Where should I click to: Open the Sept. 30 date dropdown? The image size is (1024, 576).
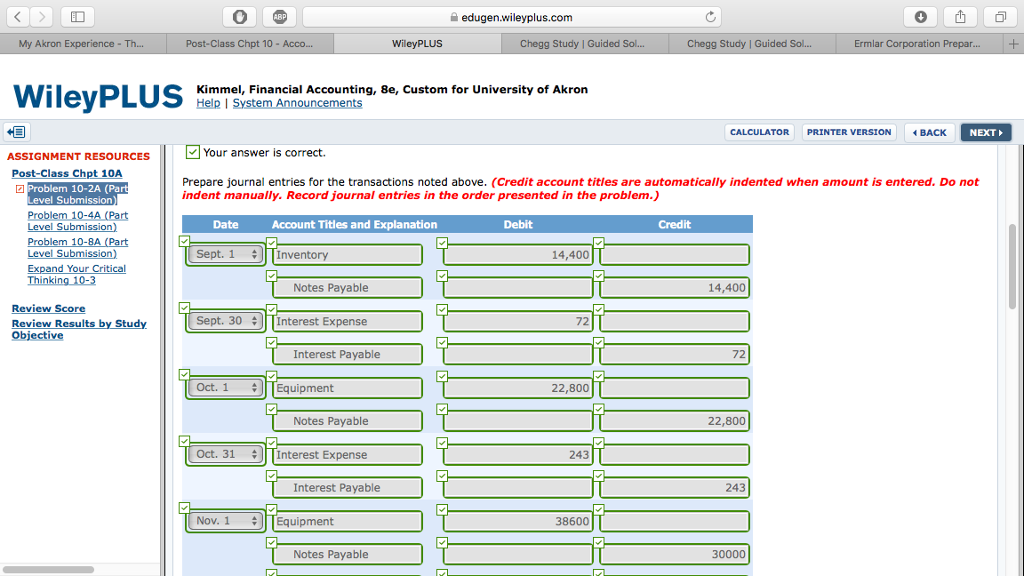tap(225, 321)
